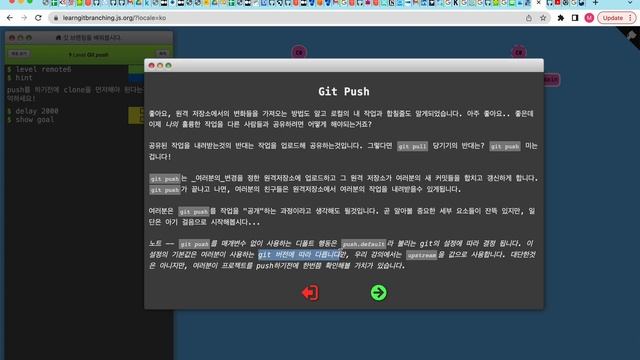Viewport: 640px width, 360px height.
Task: Click the '$ delay 2000' terminal line
Action: point(33,111)
